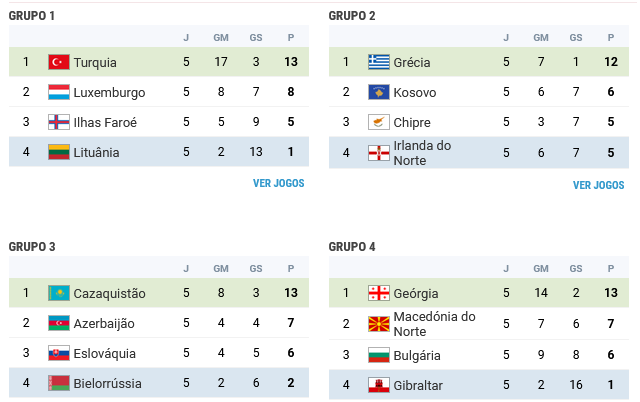Click the GRUPO 4 heading

[352, 247]
